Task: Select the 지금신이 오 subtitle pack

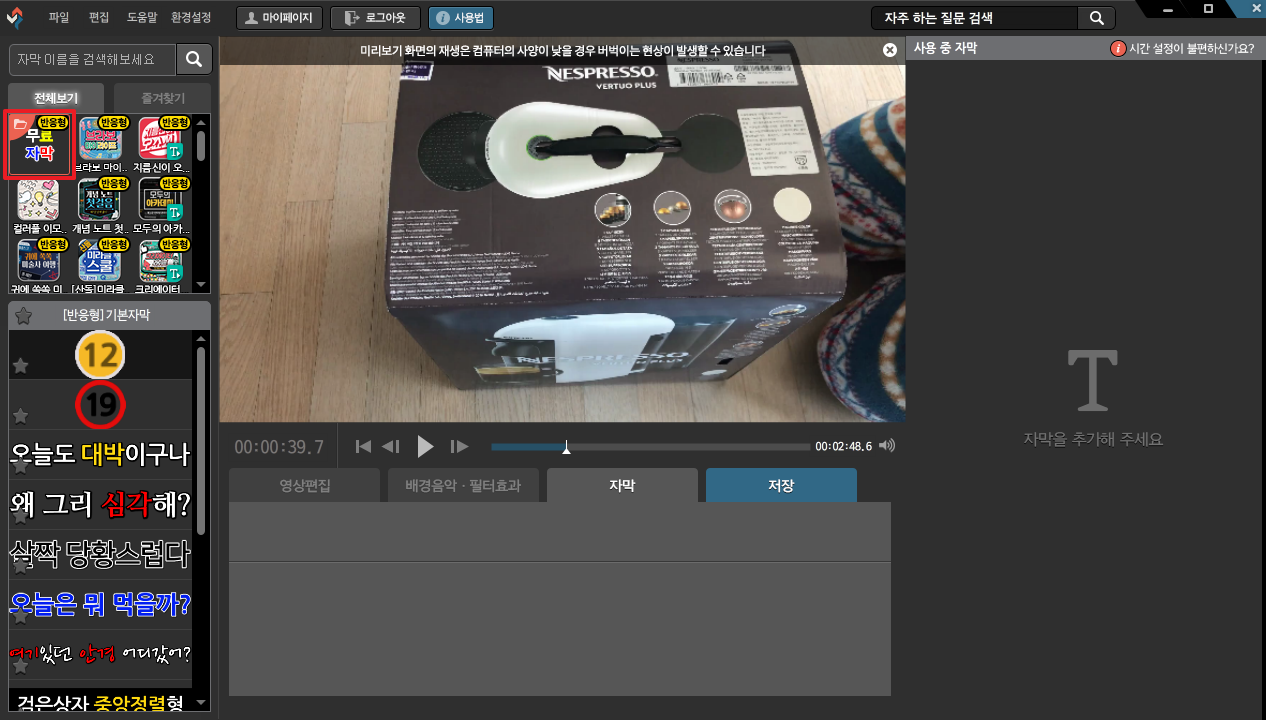Action: (160, 146)
